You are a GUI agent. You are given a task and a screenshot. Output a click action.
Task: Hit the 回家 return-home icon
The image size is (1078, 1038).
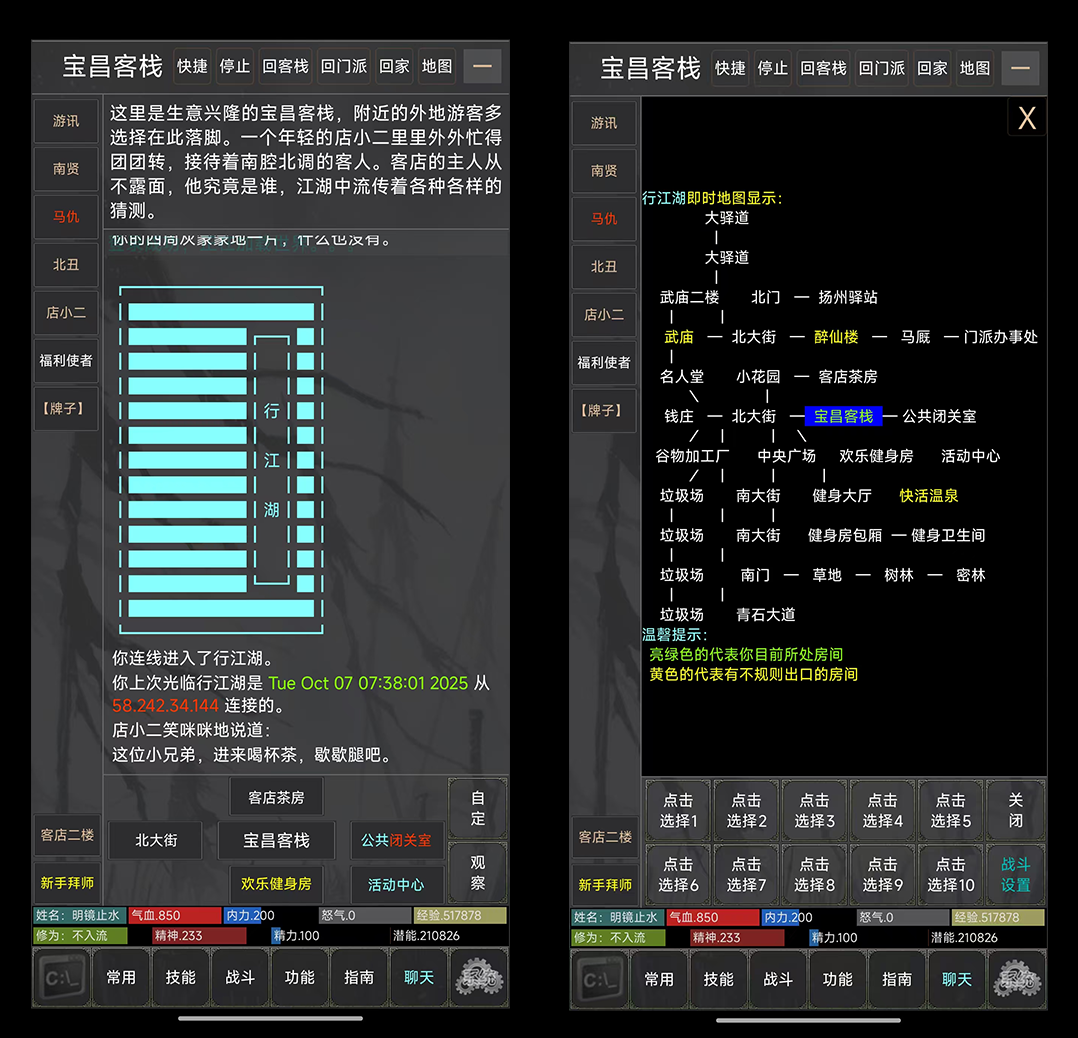point(394,66)
